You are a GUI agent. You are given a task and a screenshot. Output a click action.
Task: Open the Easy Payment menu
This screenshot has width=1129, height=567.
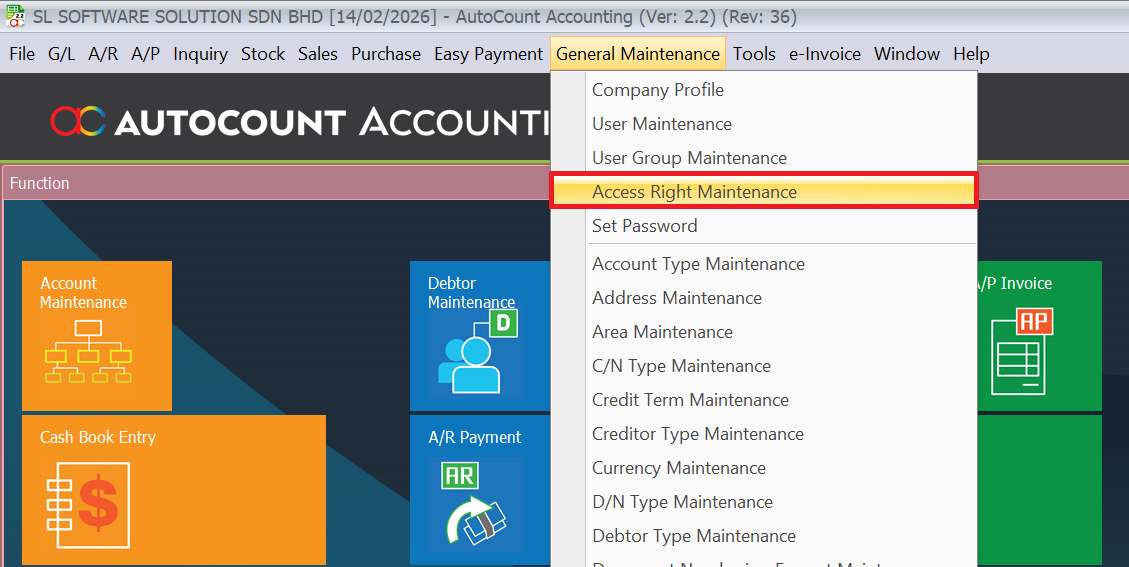pyautogui.click(x=488, y=54)
